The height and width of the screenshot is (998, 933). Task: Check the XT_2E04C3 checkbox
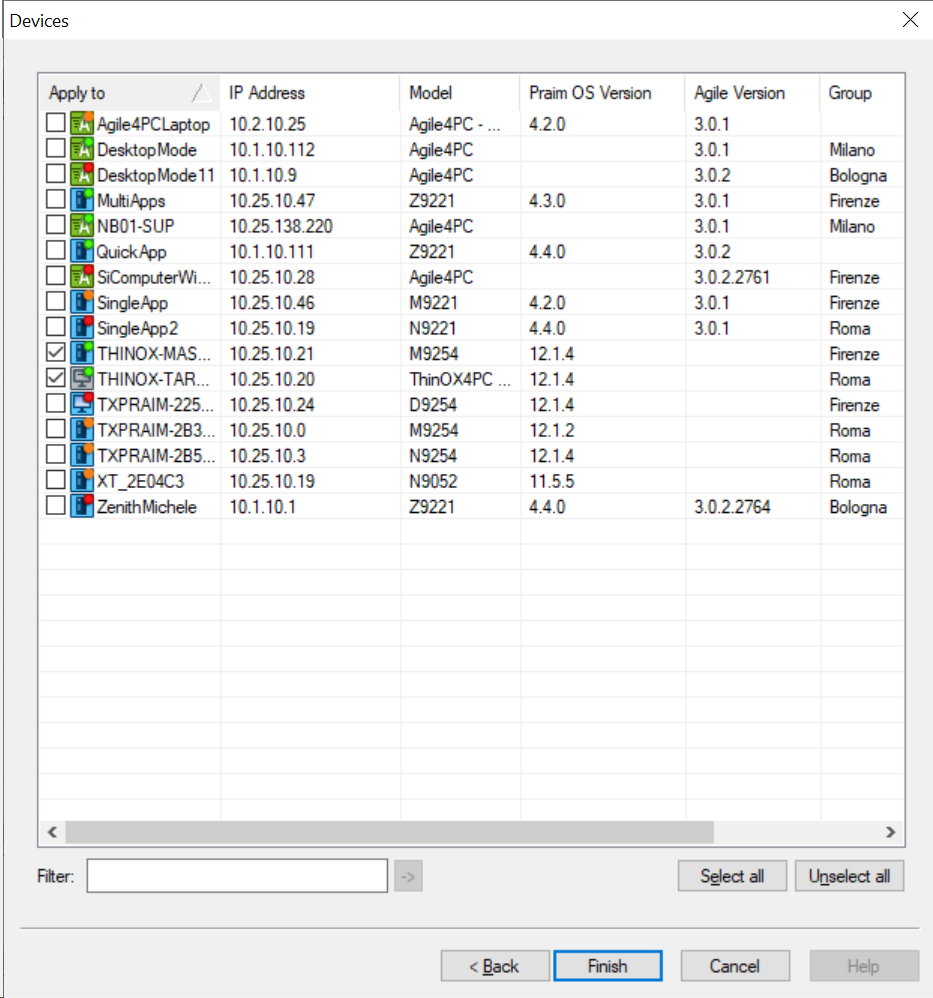click(x=55, y=479)
